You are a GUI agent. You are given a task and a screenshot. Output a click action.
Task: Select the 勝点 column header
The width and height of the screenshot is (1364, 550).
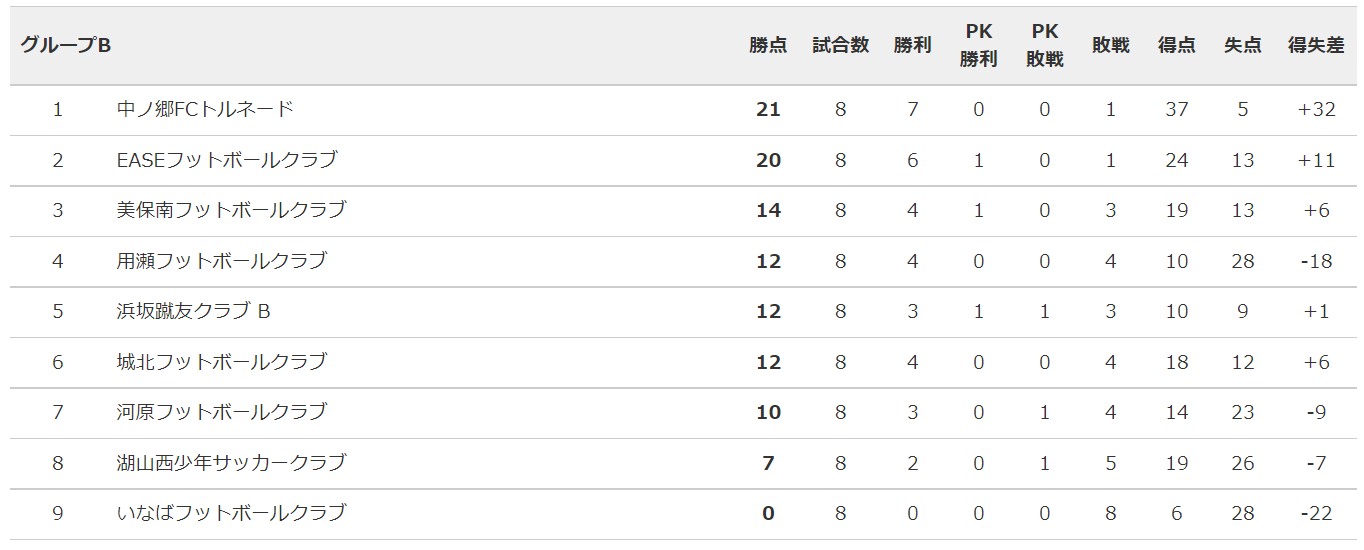768,45
